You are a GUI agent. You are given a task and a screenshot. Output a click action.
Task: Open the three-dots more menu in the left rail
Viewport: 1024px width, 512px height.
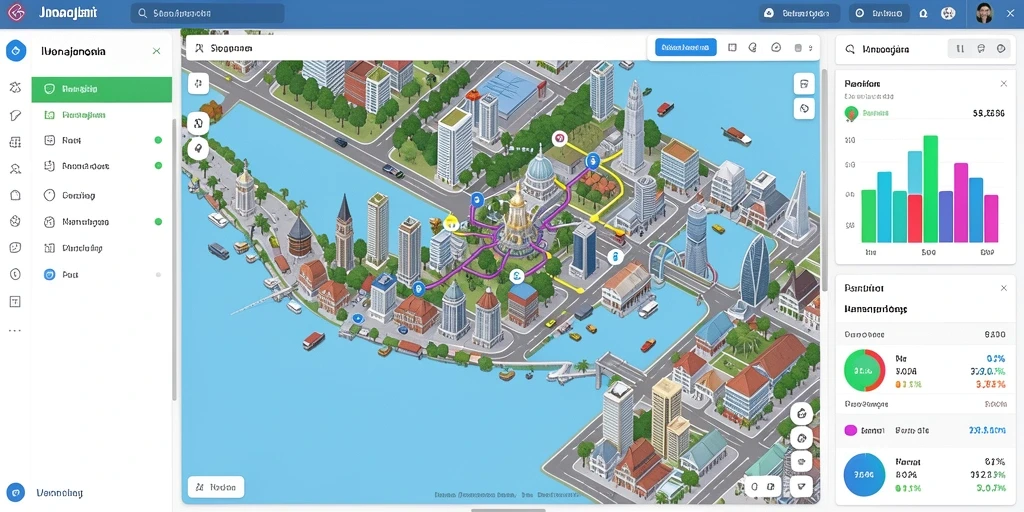15,330
